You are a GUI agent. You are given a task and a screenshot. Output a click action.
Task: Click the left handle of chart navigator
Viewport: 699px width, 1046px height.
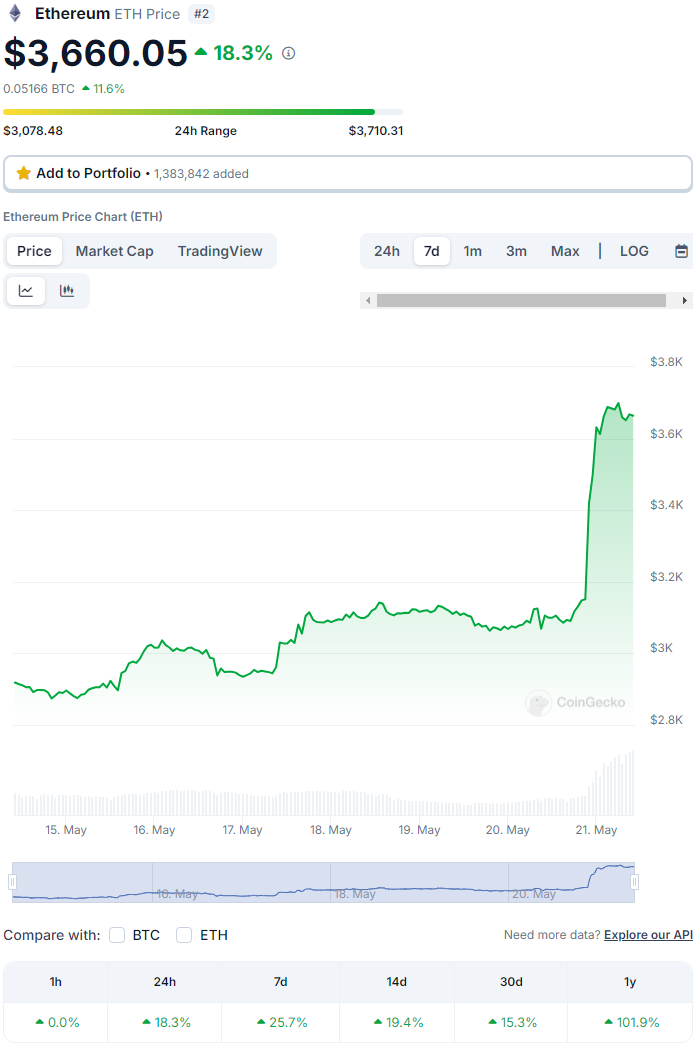(12, 883)
